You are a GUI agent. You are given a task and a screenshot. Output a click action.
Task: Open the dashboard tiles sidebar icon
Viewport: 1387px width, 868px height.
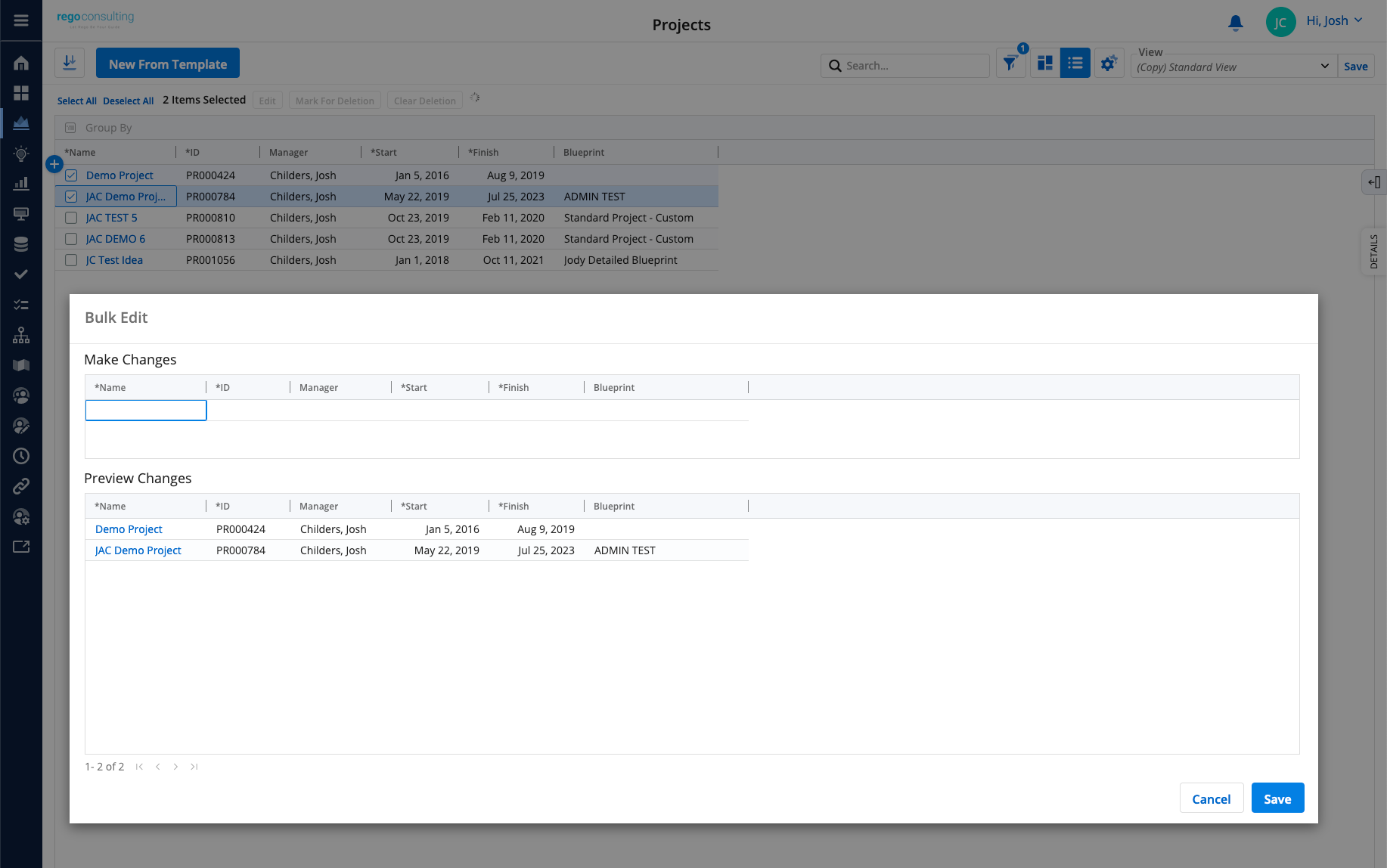(x=21, y=93)
